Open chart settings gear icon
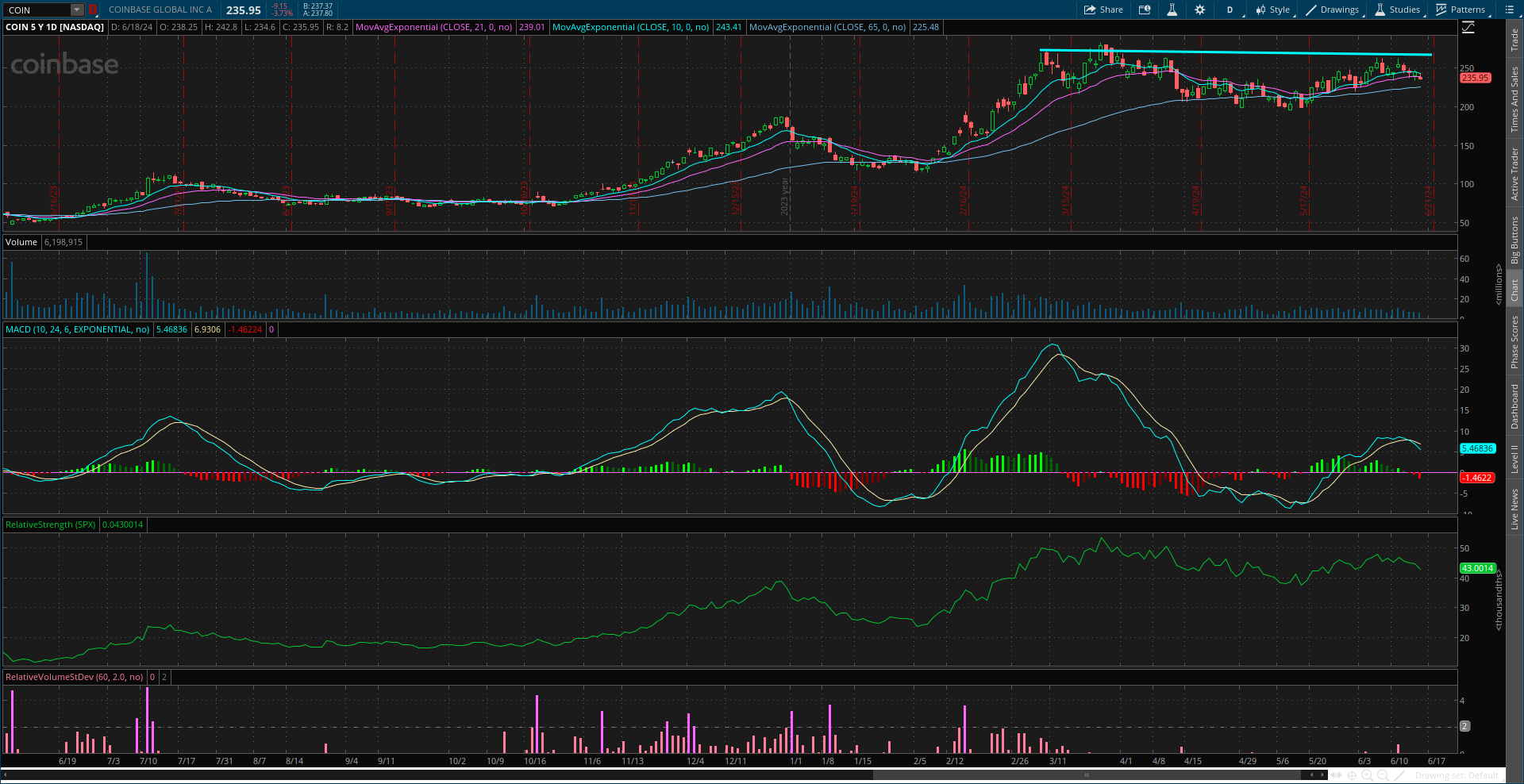The width and height of the screenshot is (1524, 784). pyautogui.click(x=1199, y=10)
